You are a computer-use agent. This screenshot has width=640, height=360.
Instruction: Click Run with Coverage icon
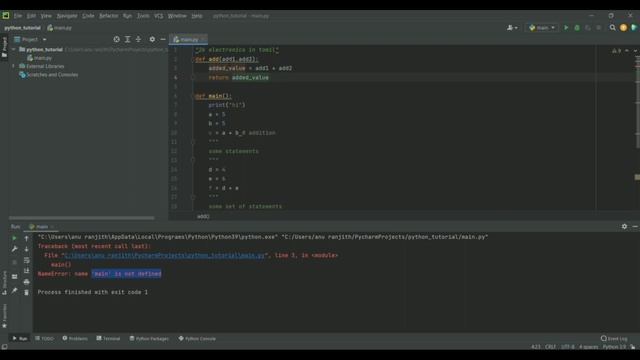[x=588, y=28]
